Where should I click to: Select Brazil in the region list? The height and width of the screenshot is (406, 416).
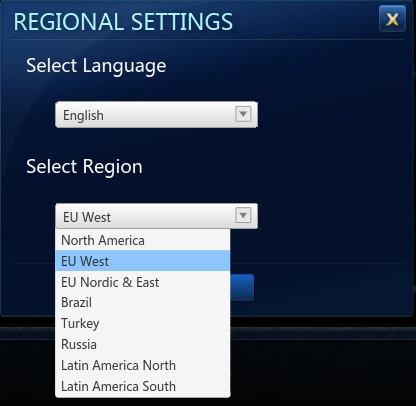point(143,302)
